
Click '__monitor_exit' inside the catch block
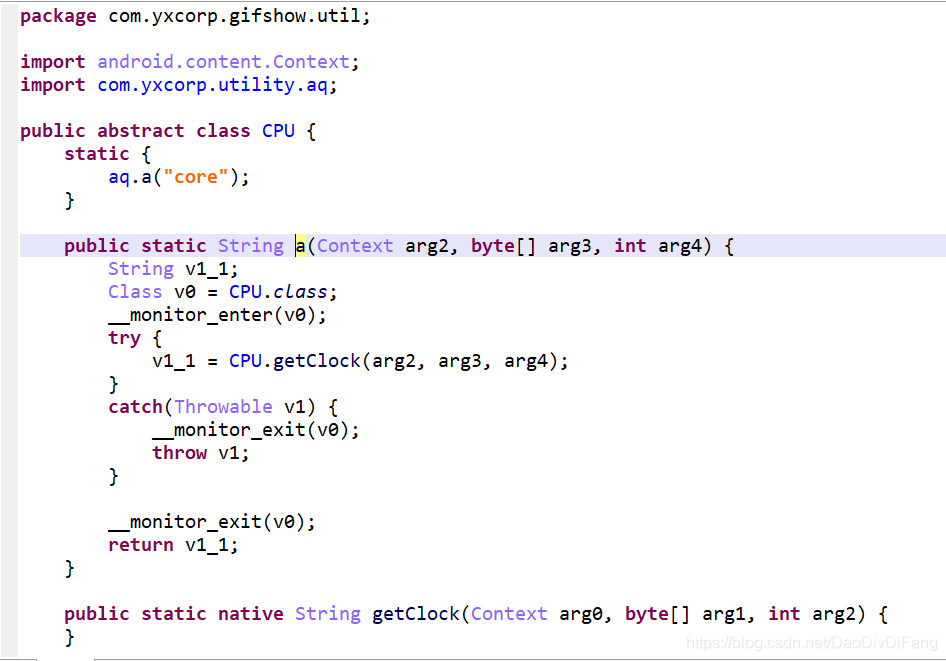pyautogui.click(x=229, y=430)
